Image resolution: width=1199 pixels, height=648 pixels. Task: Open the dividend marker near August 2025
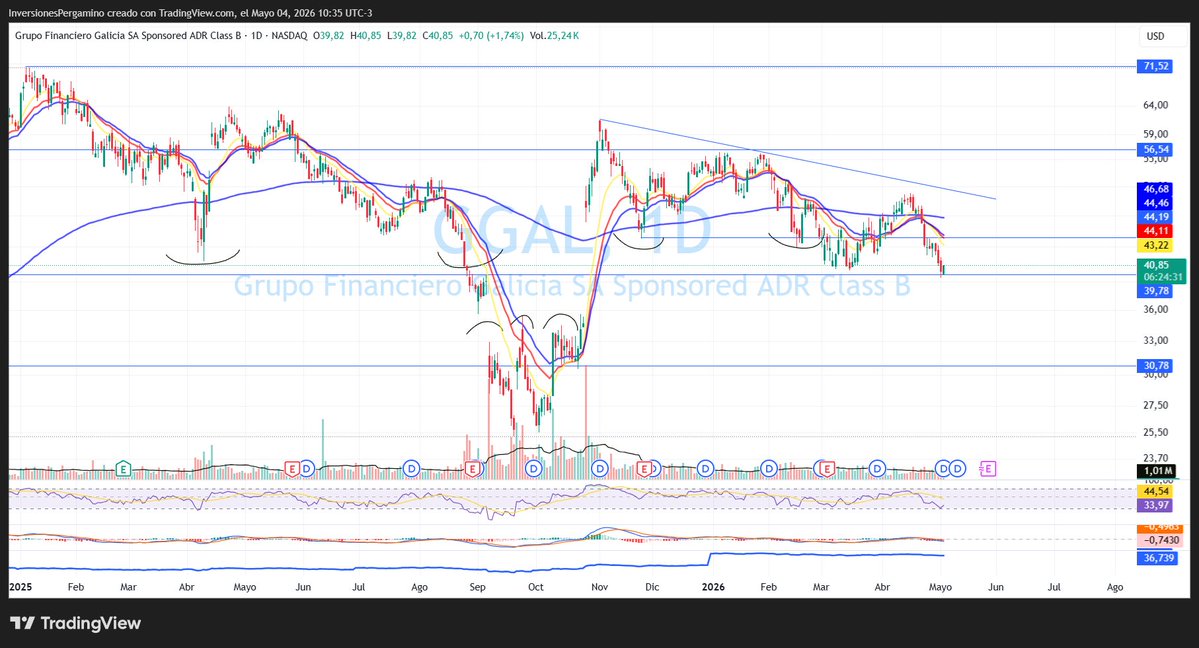[x=411, y=468]
